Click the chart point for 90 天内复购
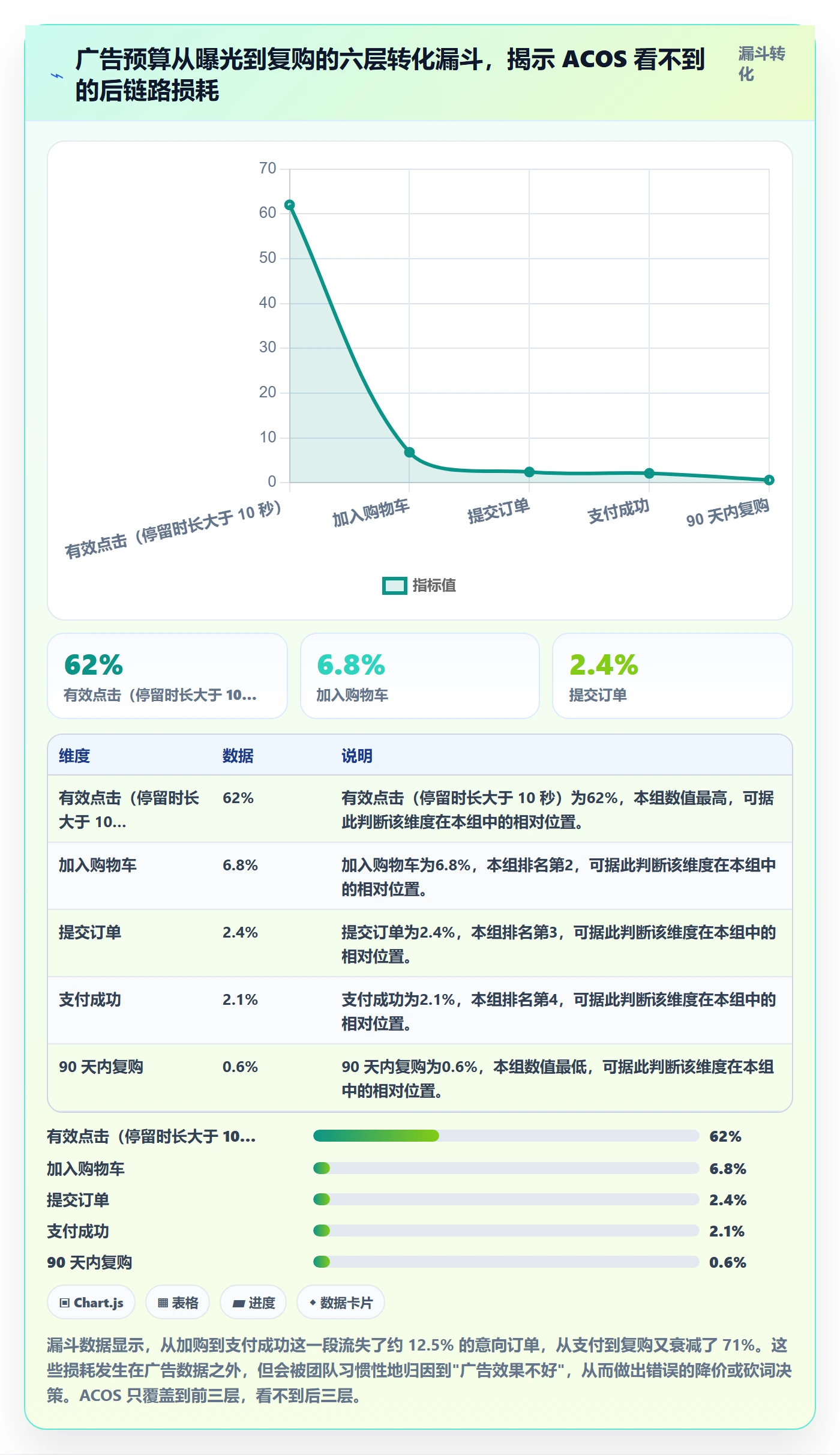 coord(769,480)
